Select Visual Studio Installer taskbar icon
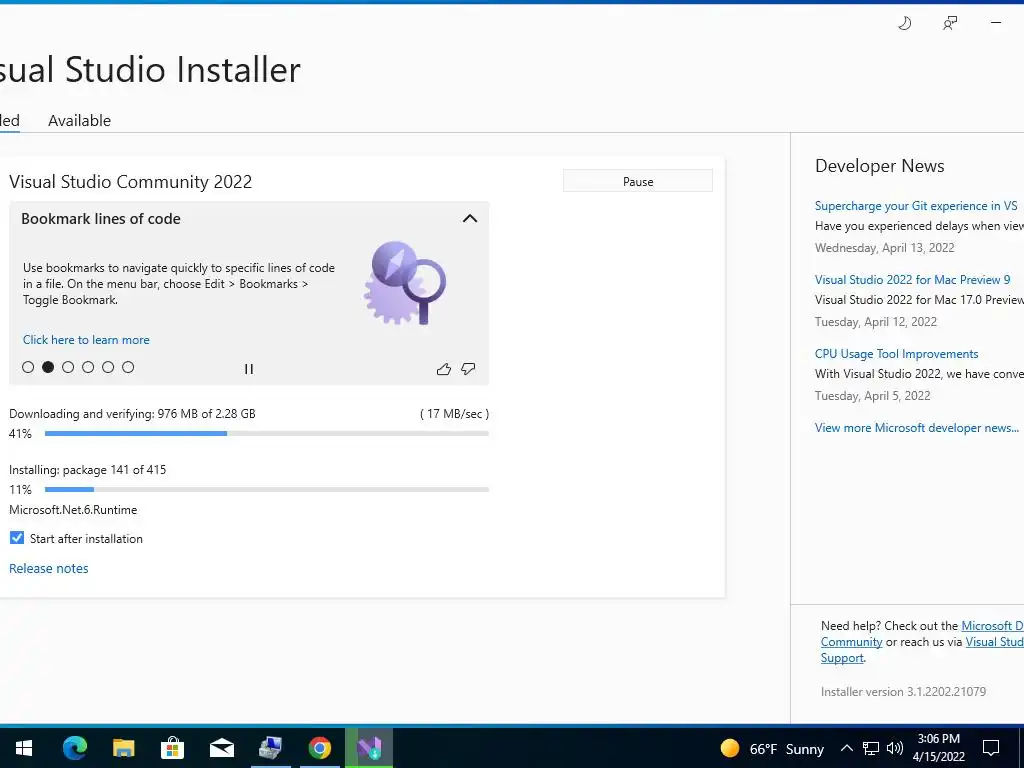 pos(369,748)
